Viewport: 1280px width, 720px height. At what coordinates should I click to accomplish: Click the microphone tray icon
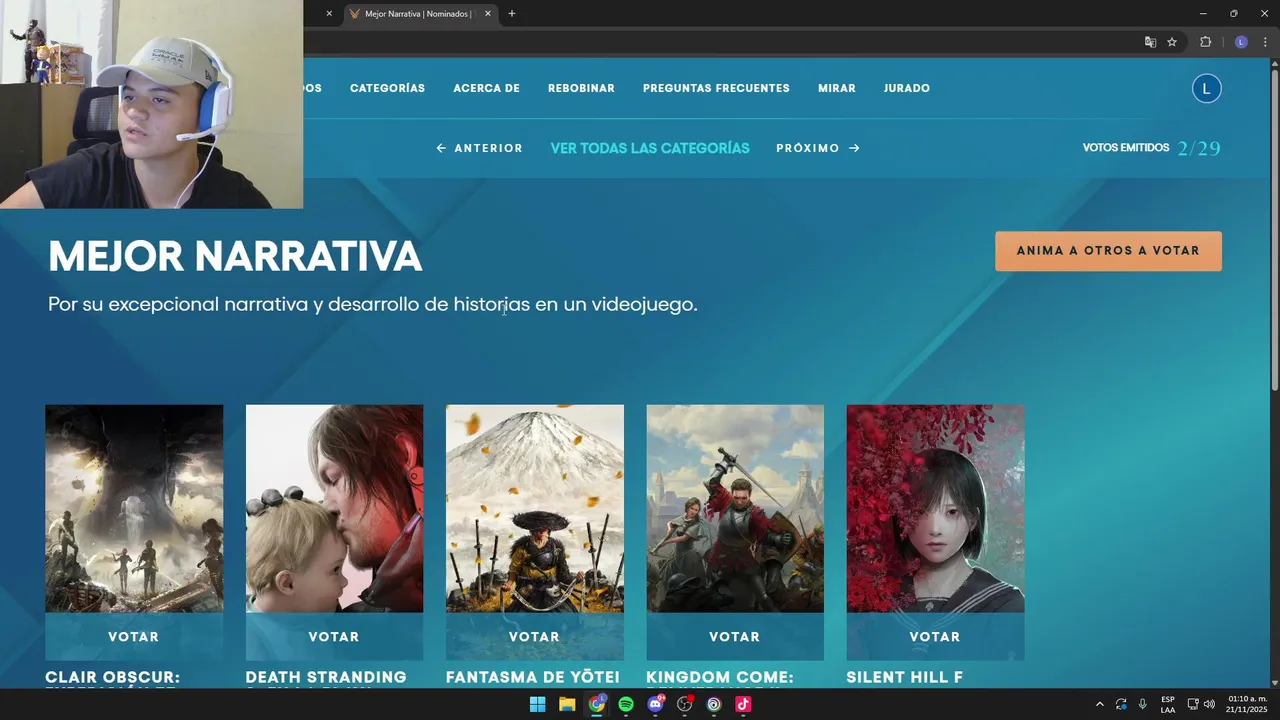(1142, 704)
